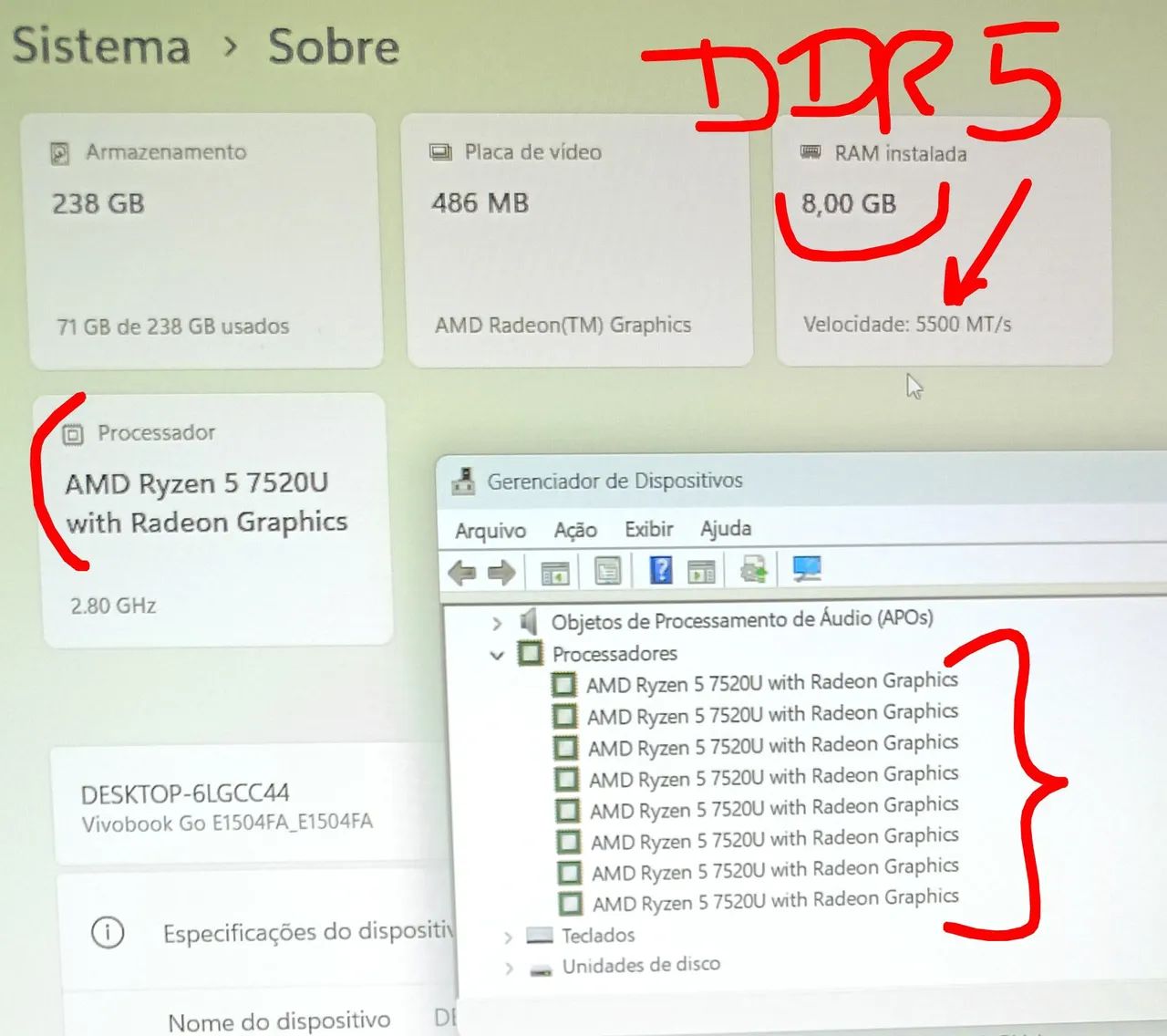This screenshot has height=1036, width=1167.
Task: Open the Ajuda menu
Action: click(x=726, y=528)
